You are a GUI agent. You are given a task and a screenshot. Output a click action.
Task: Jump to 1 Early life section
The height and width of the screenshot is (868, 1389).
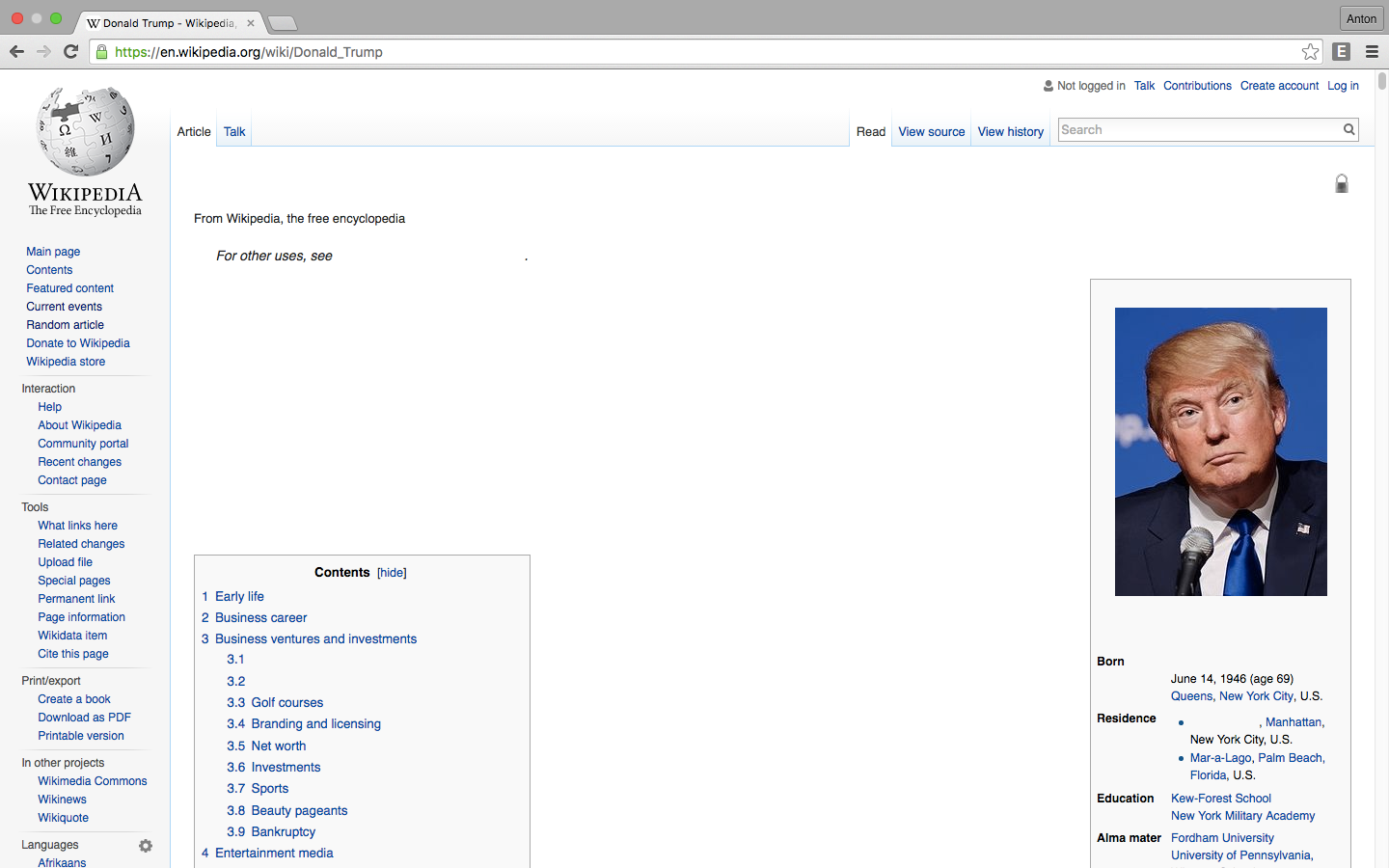tap(232, 597)
